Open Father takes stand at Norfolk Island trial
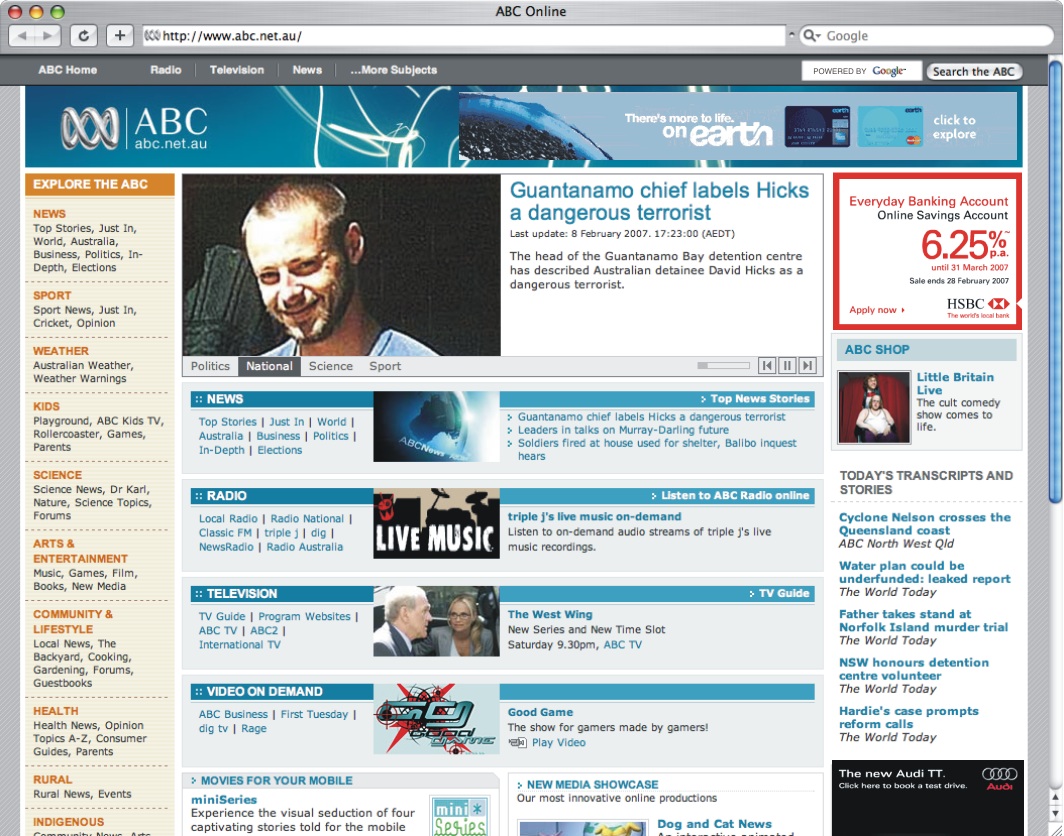Image resolution: width=1064 pixels, height=836 pixels. point(924,621)
